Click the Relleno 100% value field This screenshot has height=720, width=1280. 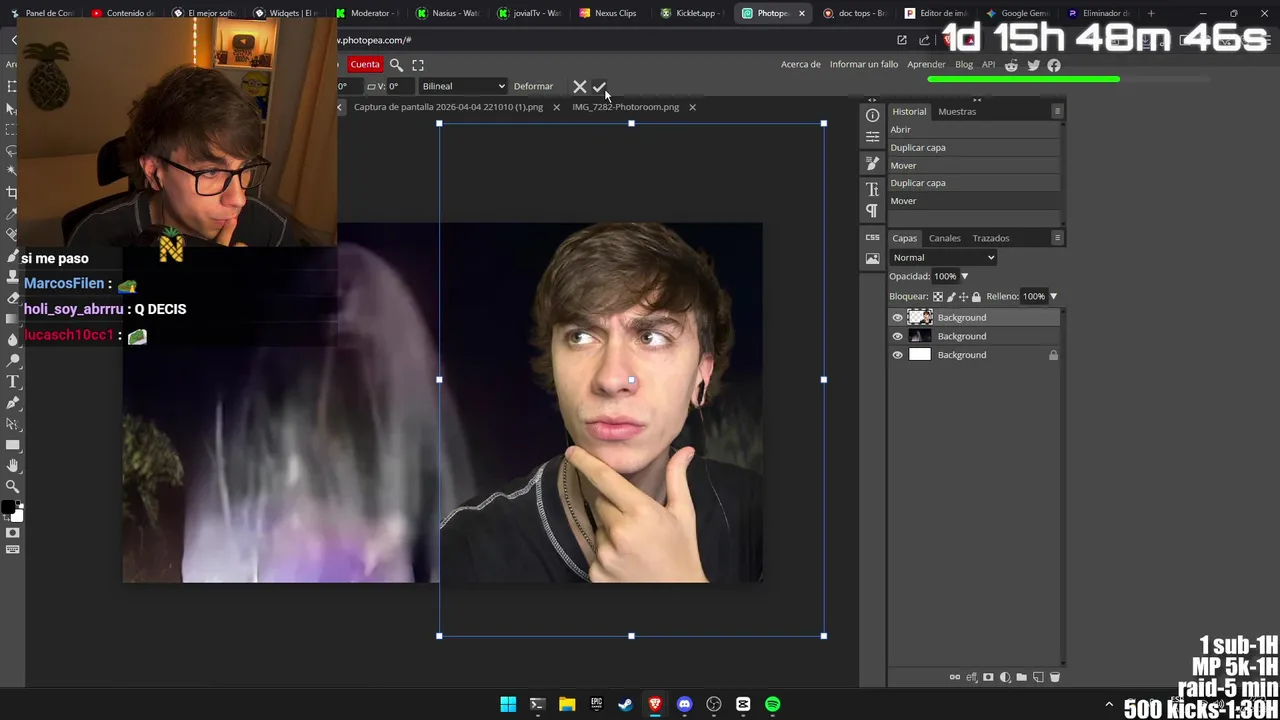(x=1034, y=297)
